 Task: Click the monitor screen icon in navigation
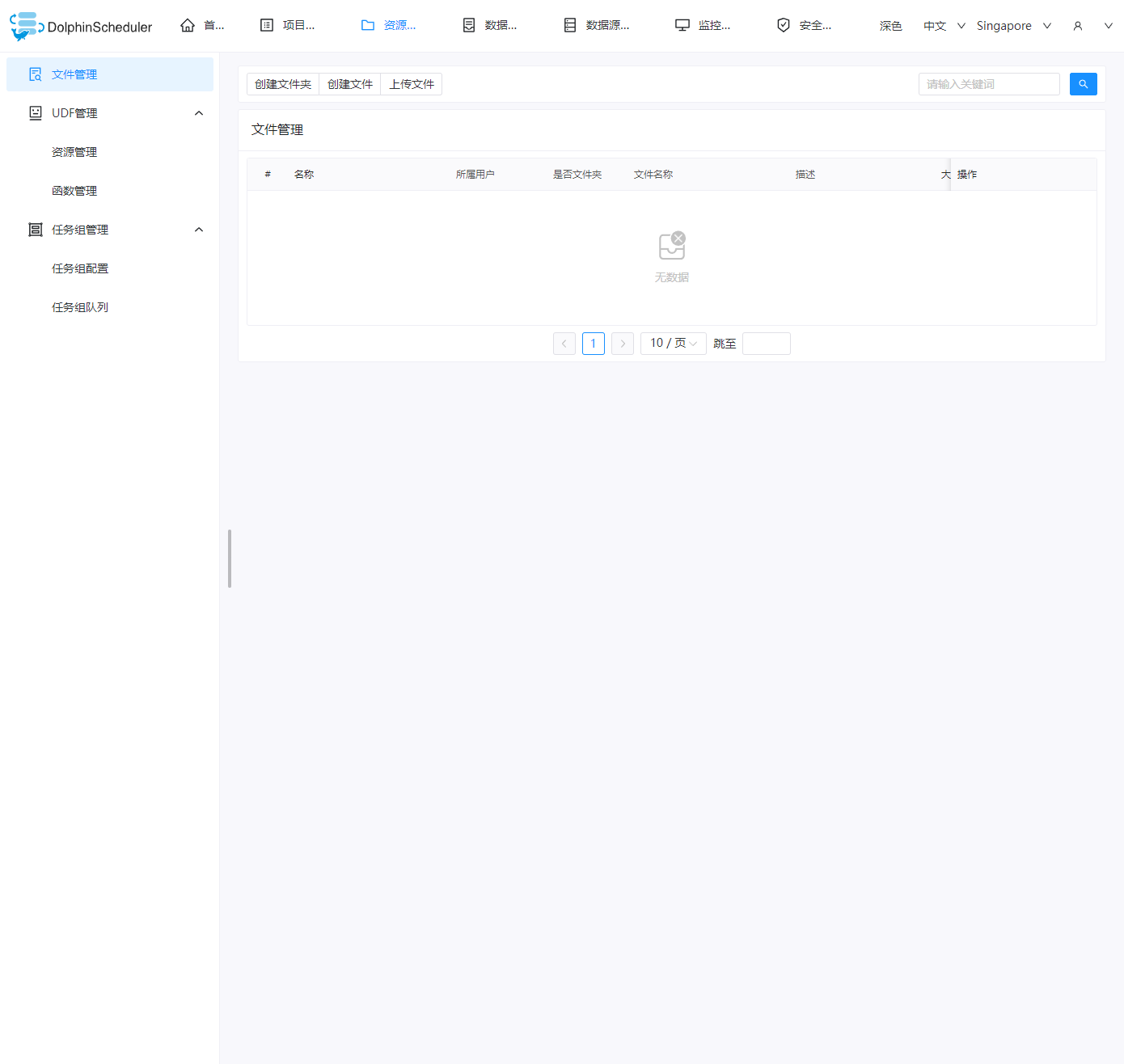point(682,25)
